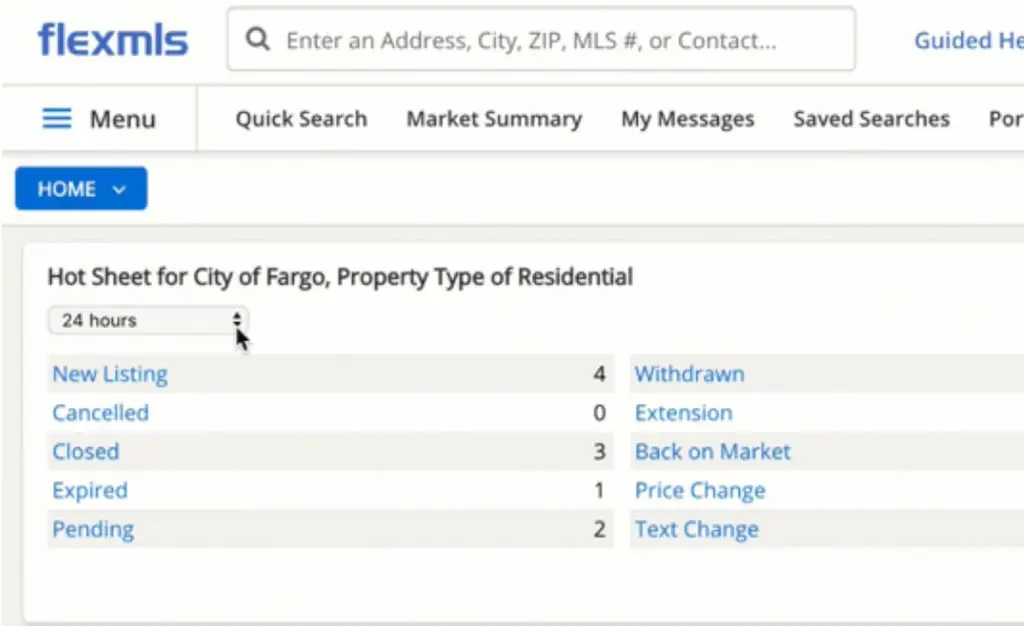This screenshot has height=626, width=1024.
Task: Open Price Change listings
Action: click(x=700, y=491)
